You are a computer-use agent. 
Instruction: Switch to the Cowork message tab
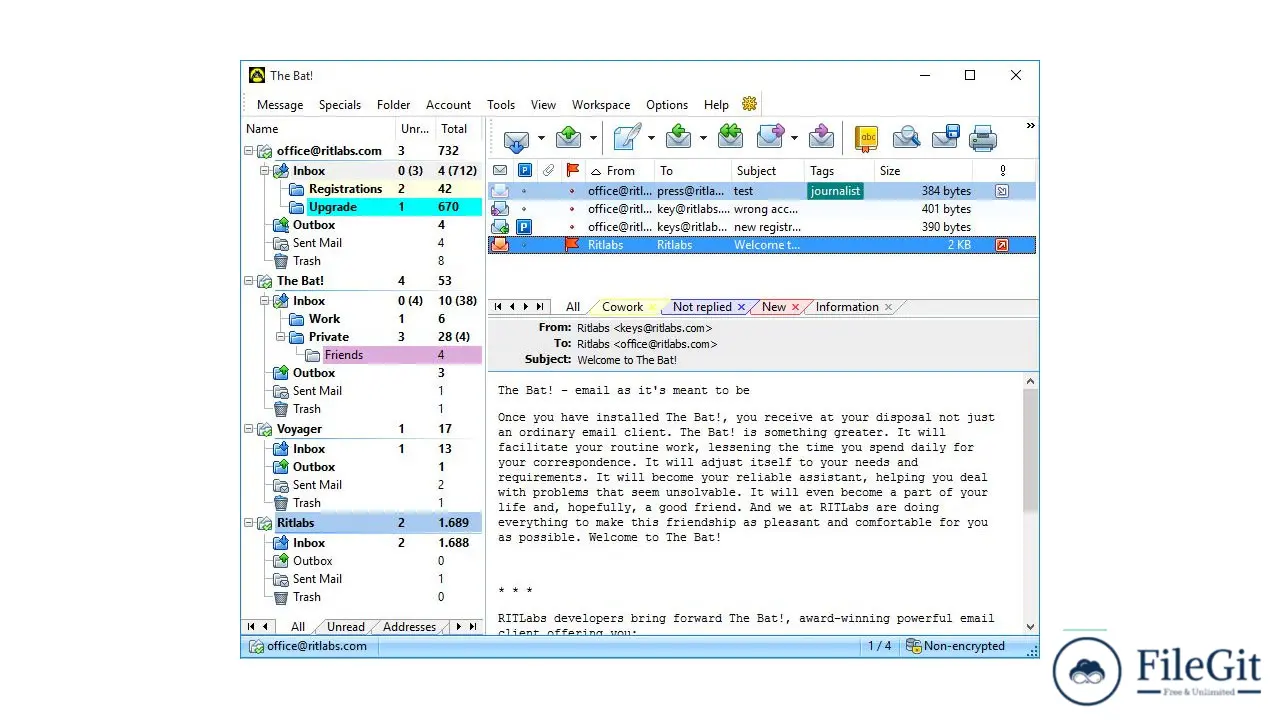point(622,307)
